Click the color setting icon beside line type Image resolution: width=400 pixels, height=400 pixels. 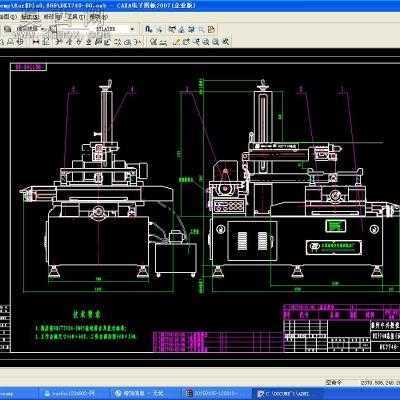click(x=54, y=29)
